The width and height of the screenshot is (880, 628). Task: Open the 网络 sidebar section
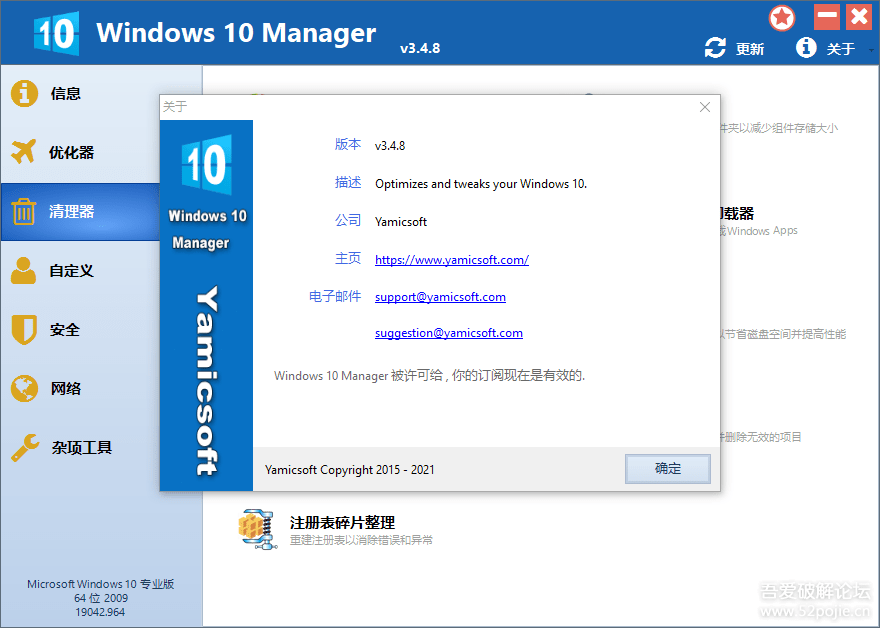(x=66, y=388)
